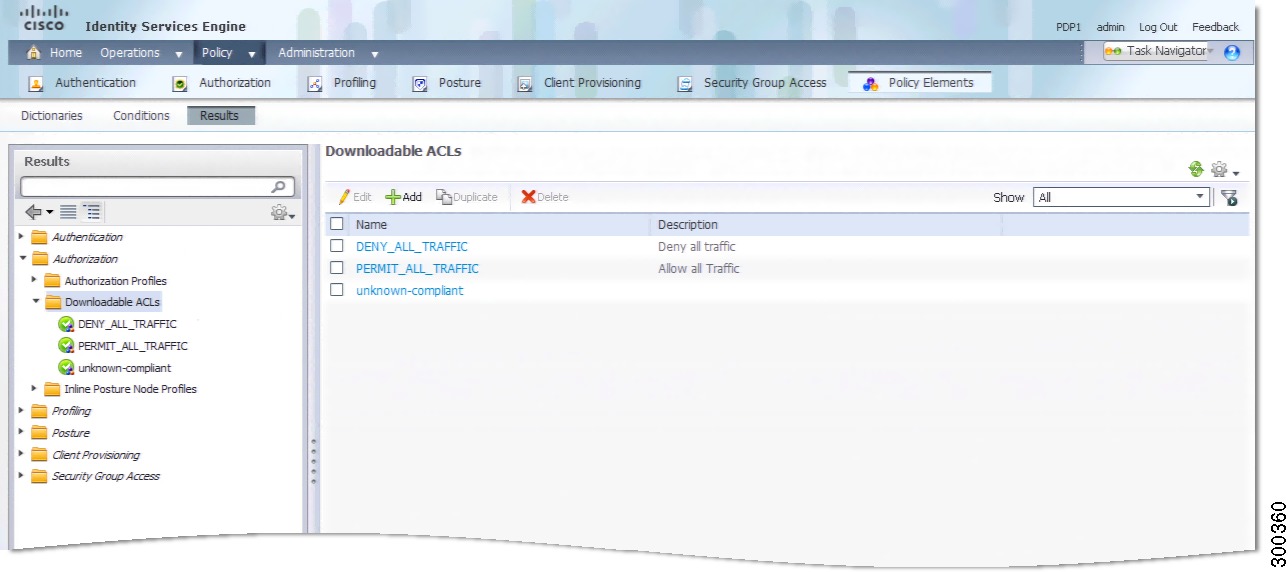Open the DENY_ALL_TRAFFIC link in table

click(412, 246)
